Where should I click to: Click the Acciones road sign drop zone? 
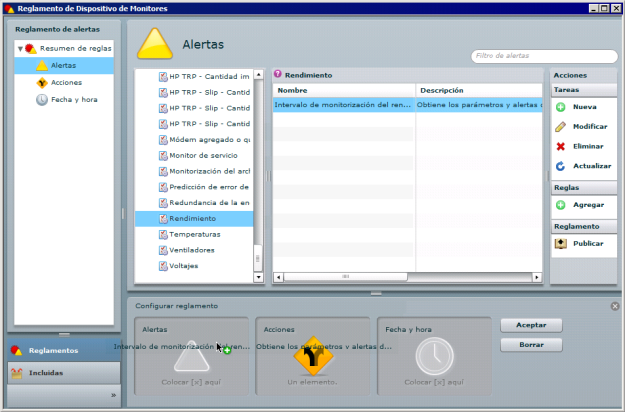point(313,355)
